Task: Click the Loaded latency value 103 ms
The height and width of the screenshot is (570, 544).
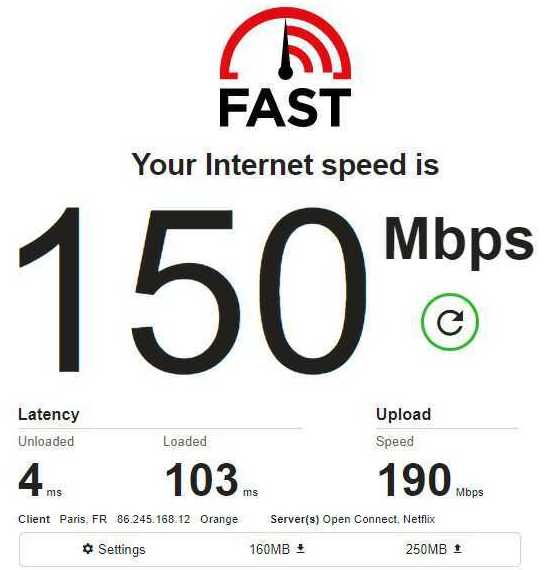Action: coord(212,480)
